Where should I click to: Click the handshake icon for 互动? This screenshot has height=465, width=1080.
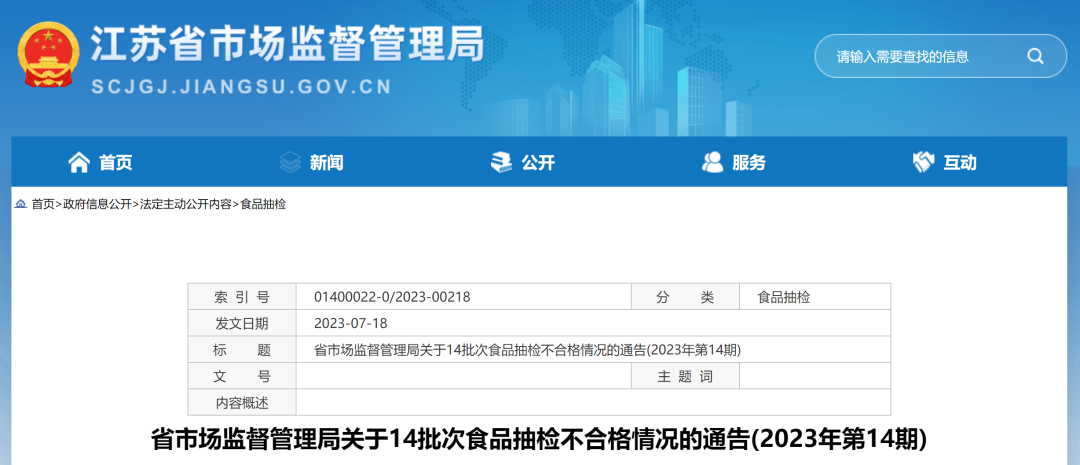tap(923, 162)
